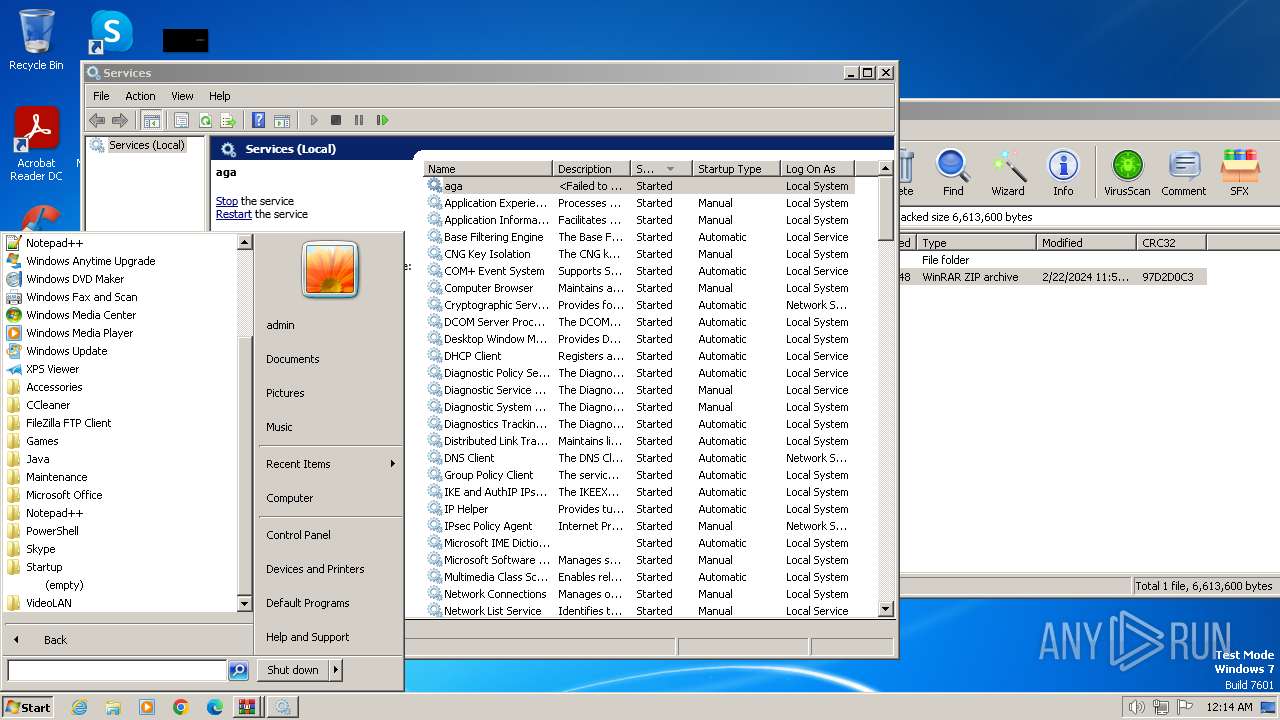Open the File menu in Services
The height and width of the screenshot is (720, 1280).
click(101, 96)
